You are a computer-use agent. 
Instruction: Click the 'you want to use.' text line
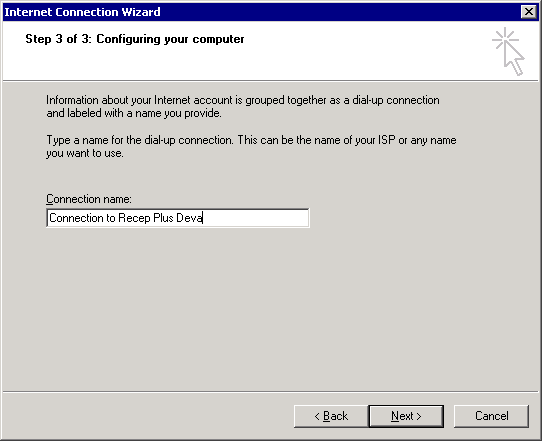[85, 153]
